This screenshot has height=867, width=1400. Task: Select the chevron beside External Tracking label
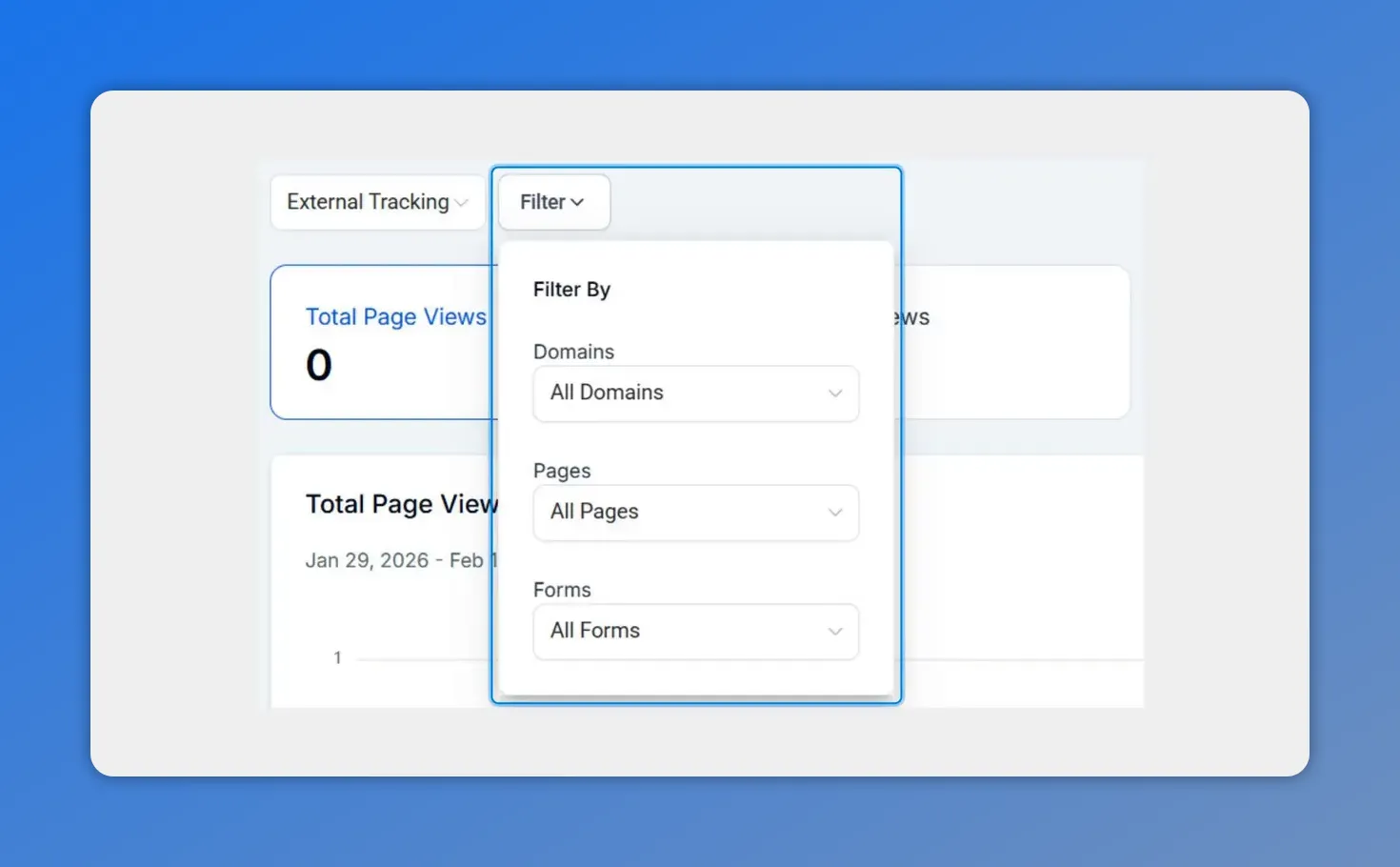[x=463, y=202]
